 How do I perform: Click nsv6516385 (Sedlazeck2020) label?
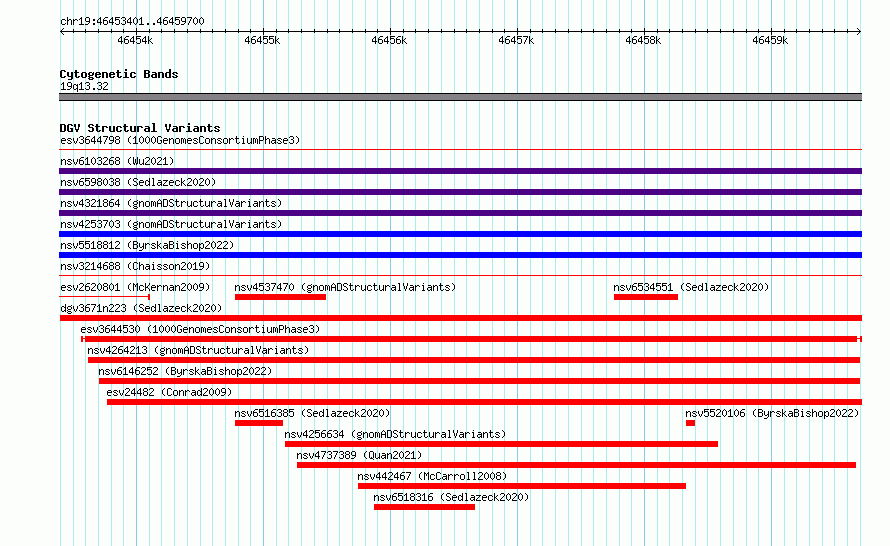point(312,413)
